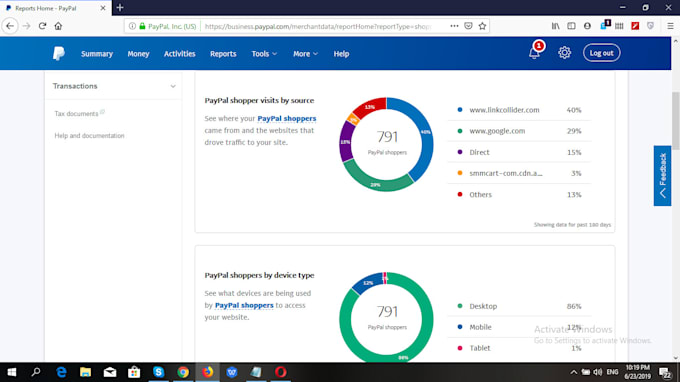Open Skype from taskbar
This screenshot has width=680, height=382.
(158, 372)
